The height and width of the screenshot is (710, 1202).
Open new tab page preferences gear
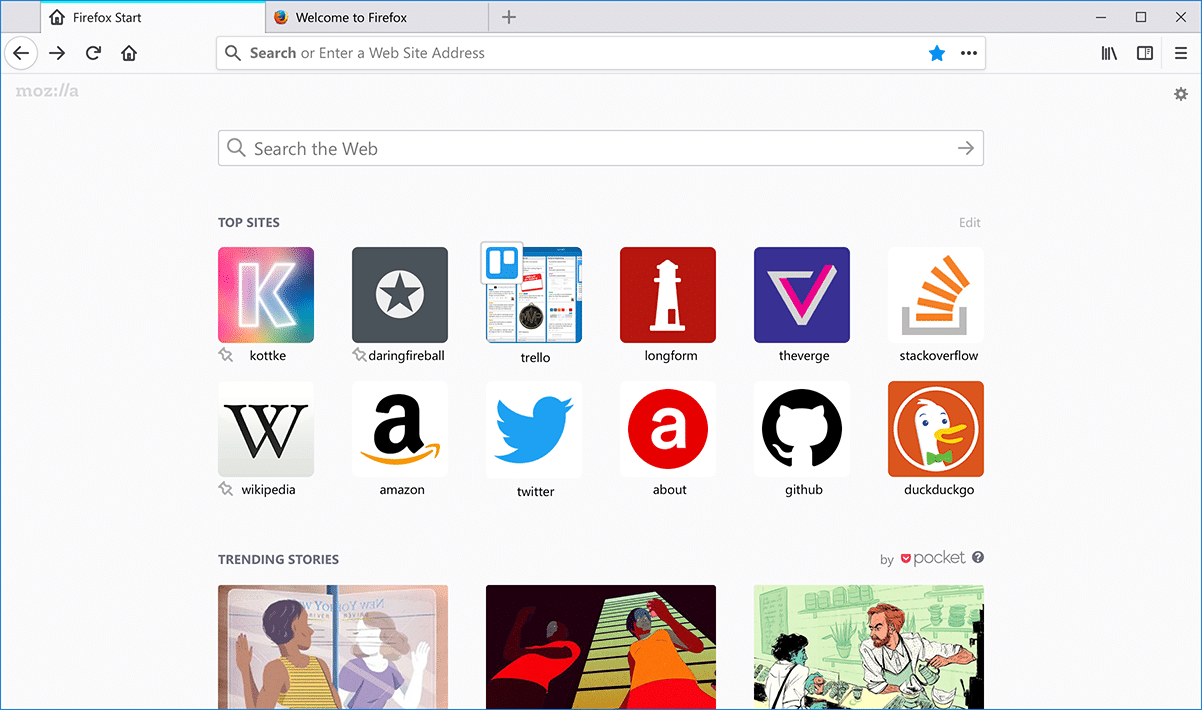[x=1181, y=93]
